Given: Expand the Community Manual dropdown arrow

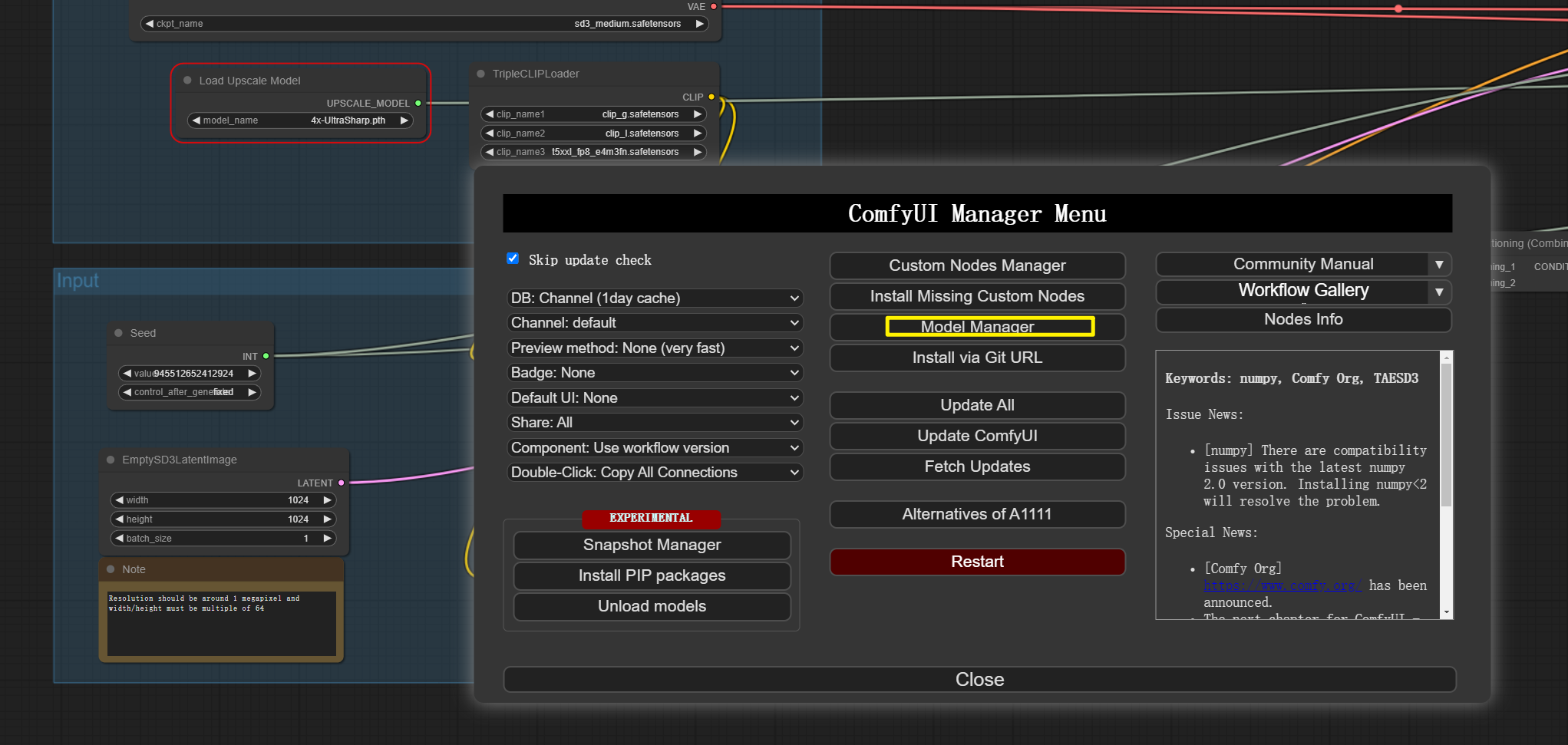Looking at the screenshot, I should click(x=1439, y=264).
